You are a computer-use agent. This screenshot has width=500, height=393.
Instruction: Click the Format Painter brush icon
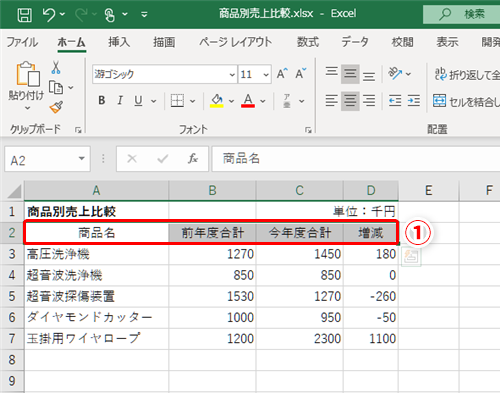pyautogui.click(x=56, y=107)
